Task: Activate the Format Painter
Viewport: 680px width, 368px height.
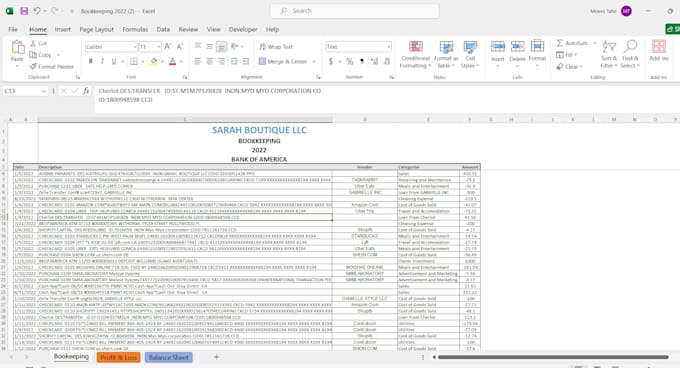Action: pos(52,67)
